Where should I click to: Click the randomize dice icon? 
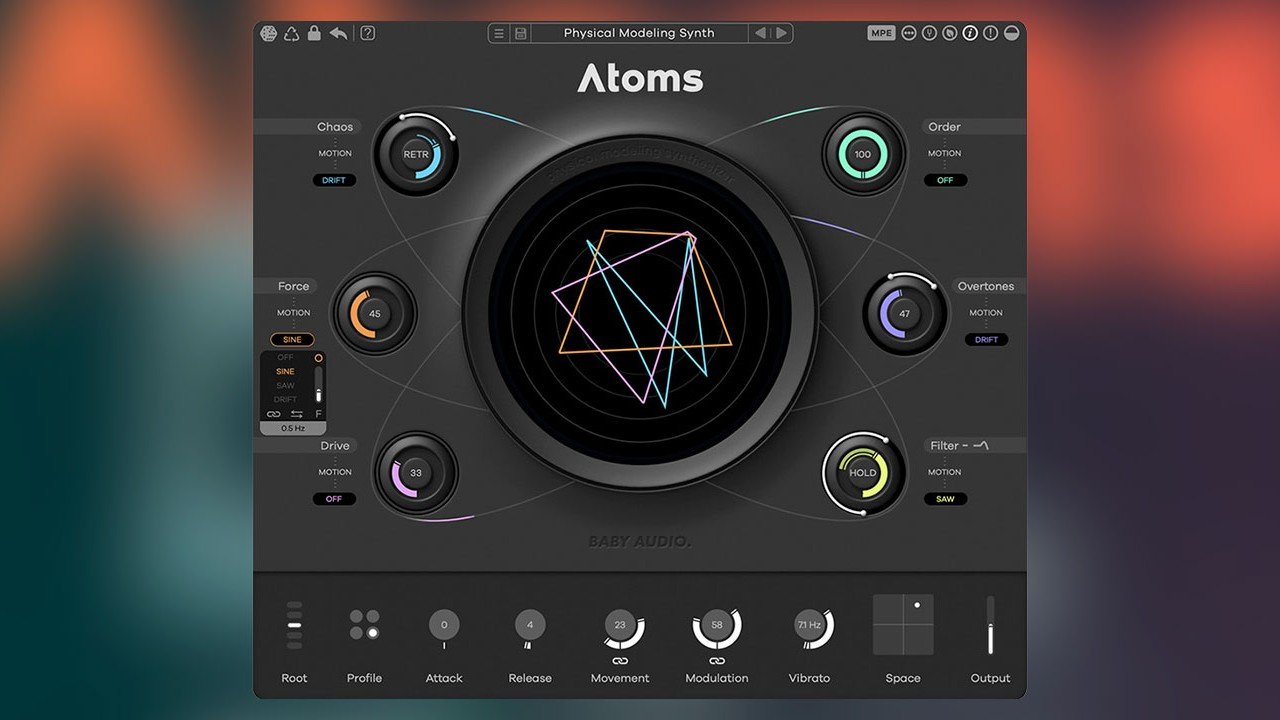[268, 33]
